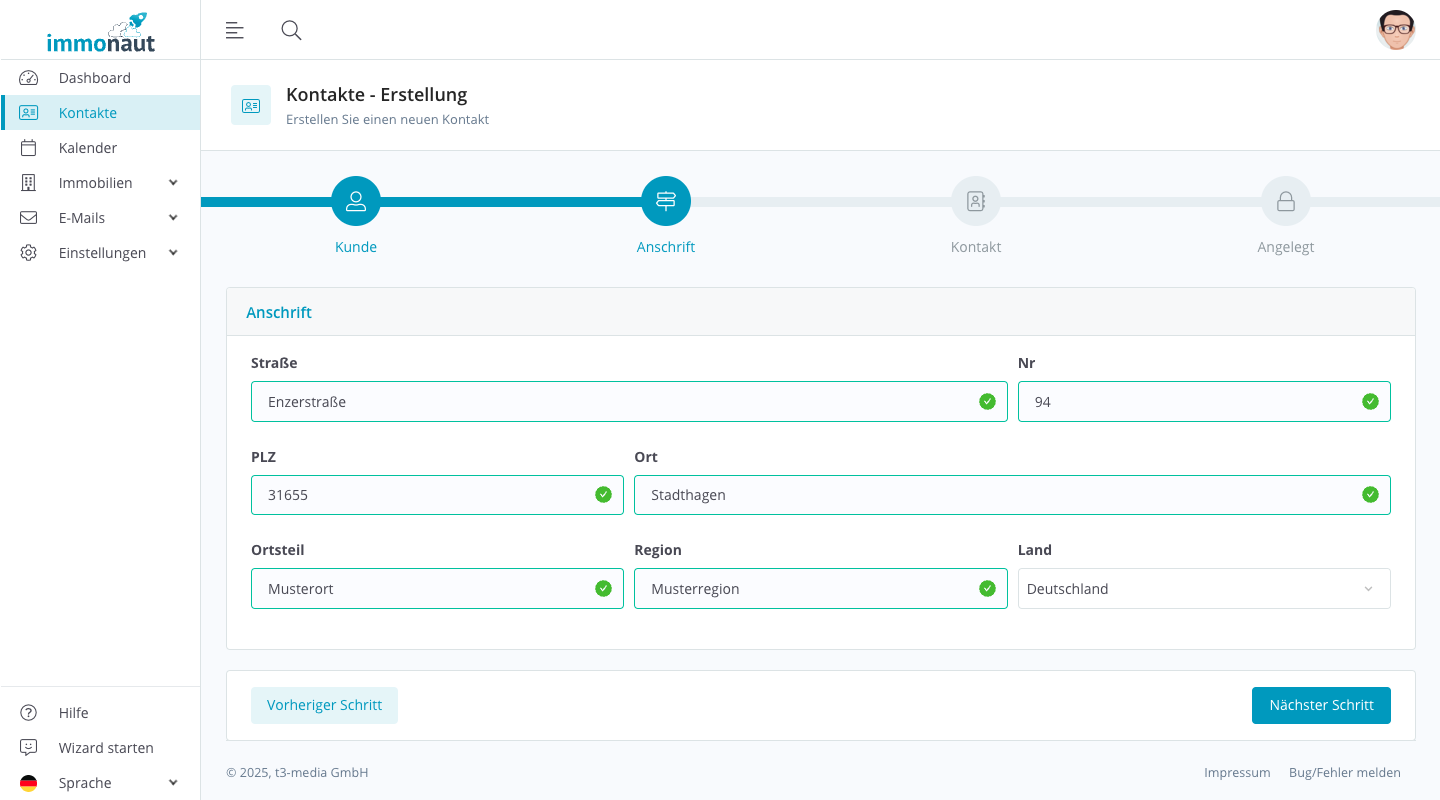This screenshot has width=1440, height=800.
Task: Open Kalender from the sidebar
Action: 88,148
